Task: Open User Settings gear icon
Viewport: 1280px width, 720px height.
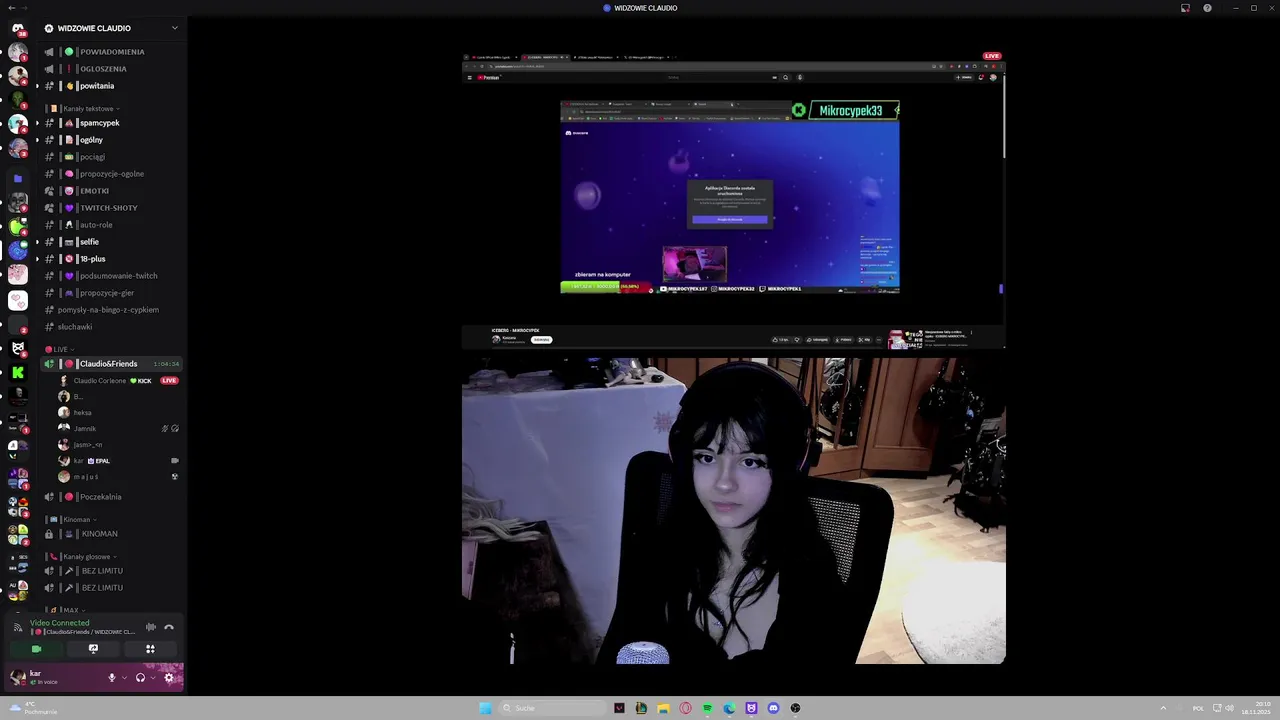Action: pos(168,677)
